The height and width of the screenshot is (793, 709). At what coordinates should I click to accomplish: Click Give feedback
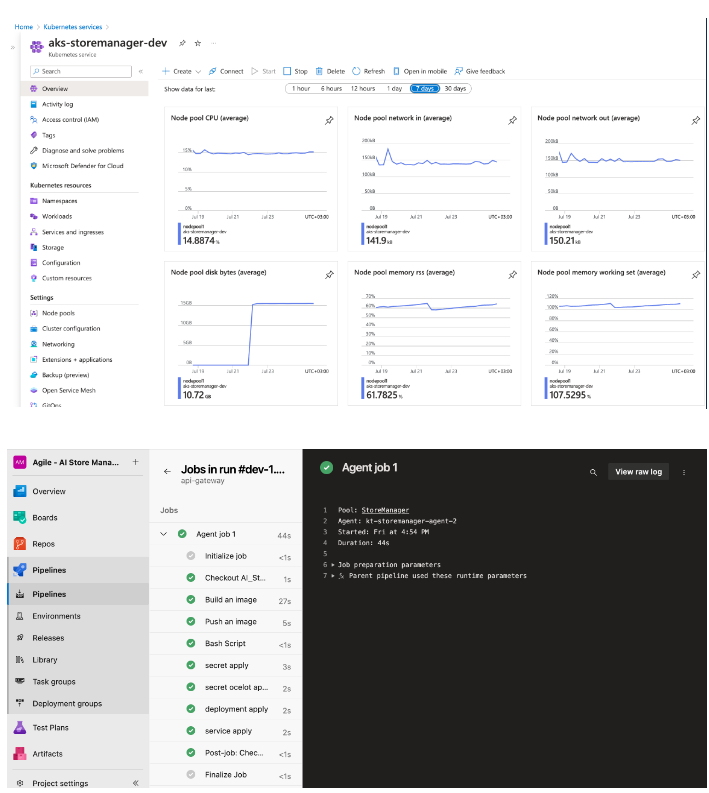[x=480, y=71]
